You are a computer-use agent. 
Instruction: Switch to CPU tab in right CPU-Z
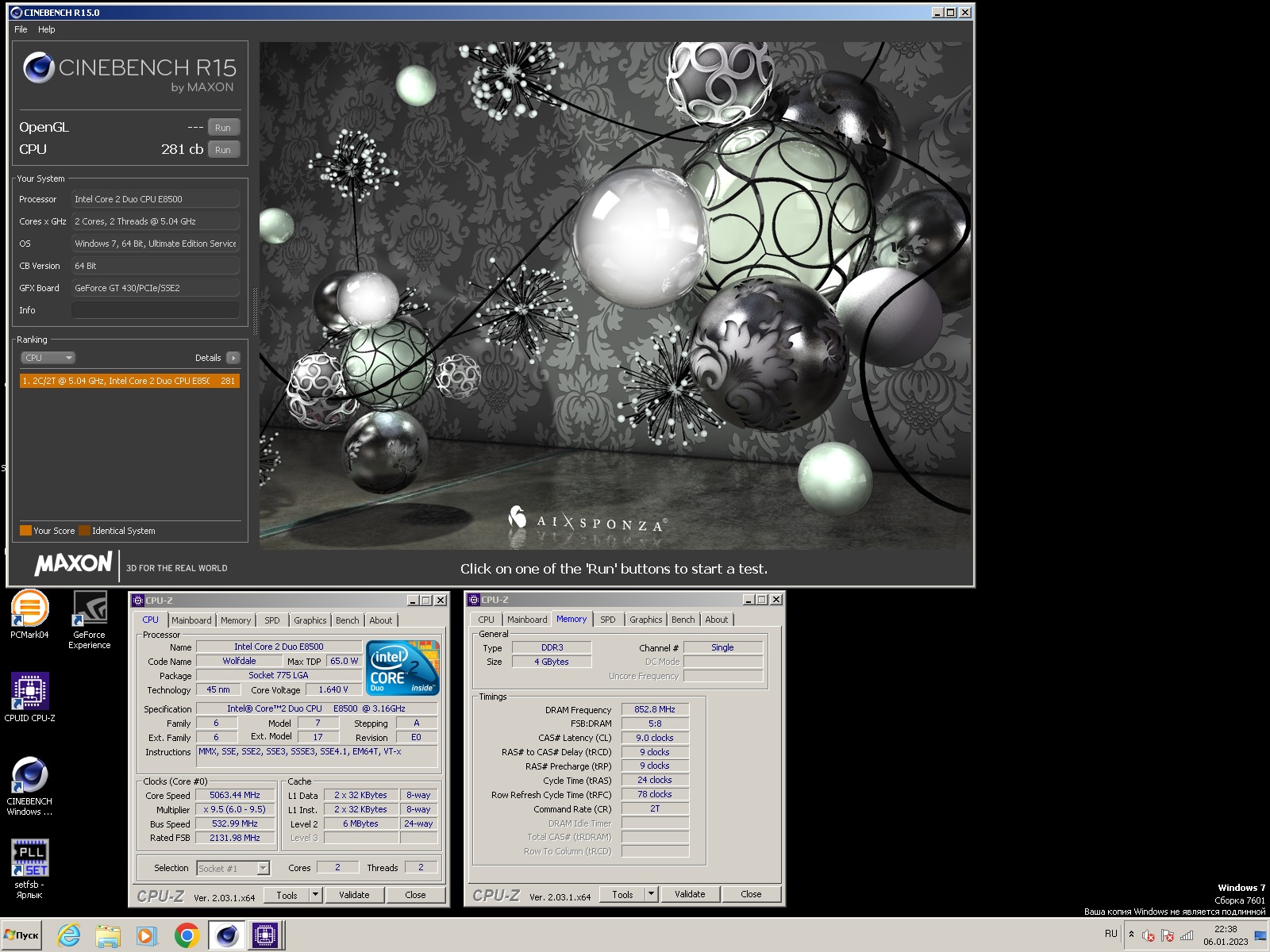click(x=486, y=620)
